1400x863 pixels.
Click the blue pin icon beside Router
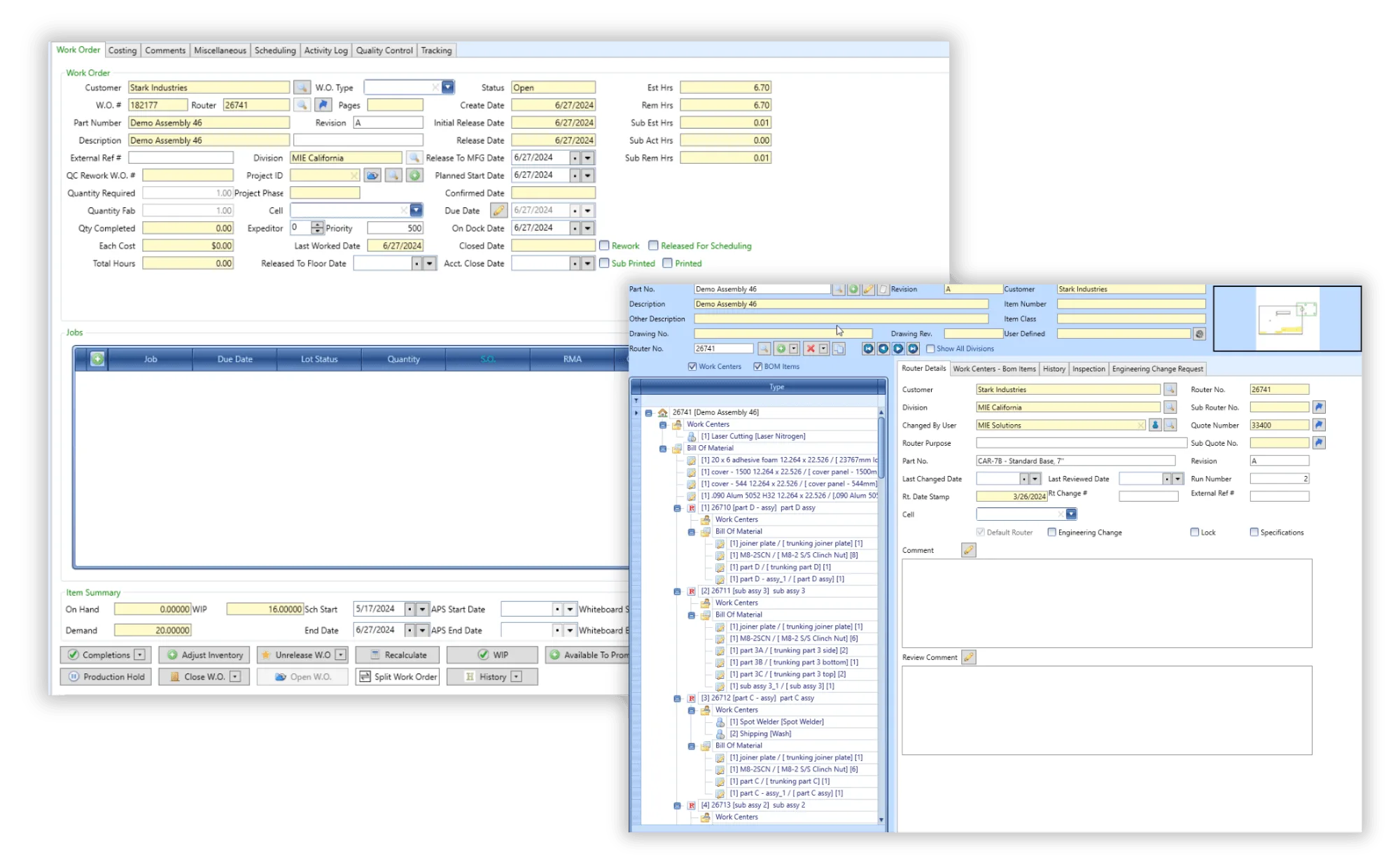coord(323,105)
